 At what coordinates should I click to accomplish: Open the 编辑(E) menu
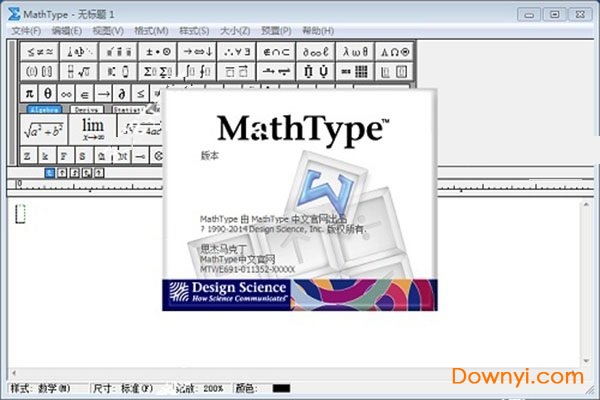pyautogui.click(x=67, y=31)
